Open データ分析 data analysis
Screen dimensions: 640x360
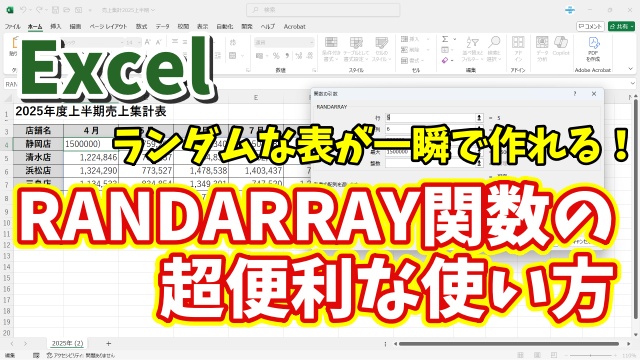[542, 49]
